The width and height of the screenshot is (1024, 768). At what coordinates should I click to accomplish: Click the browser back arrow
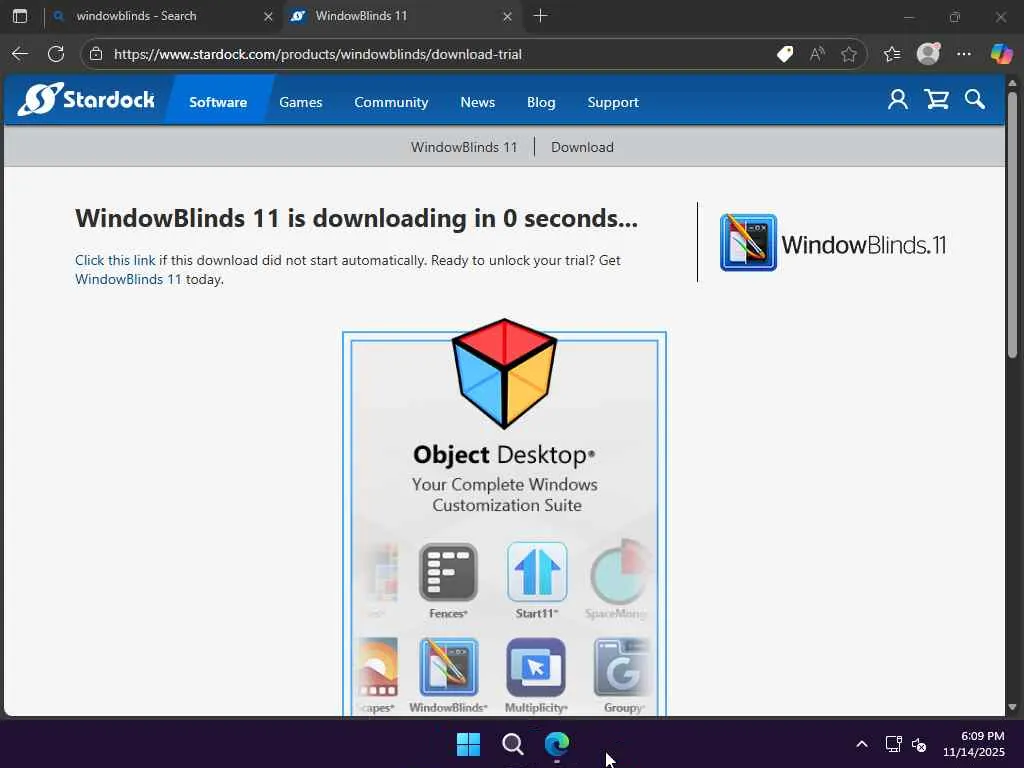pos(20,54)
